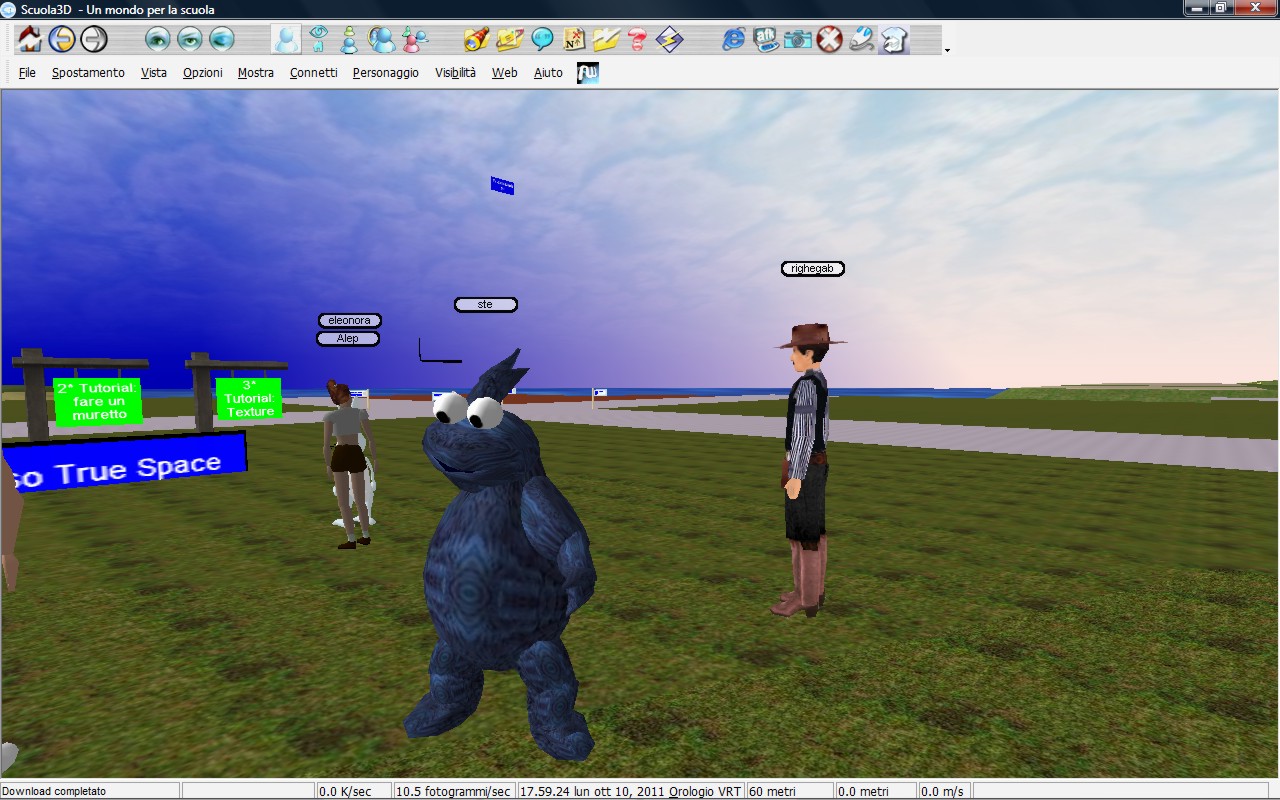Viewport: 1280px width, 800px height.
Task: Click the two-people contacts icon
Action: (x=382, y=39)
